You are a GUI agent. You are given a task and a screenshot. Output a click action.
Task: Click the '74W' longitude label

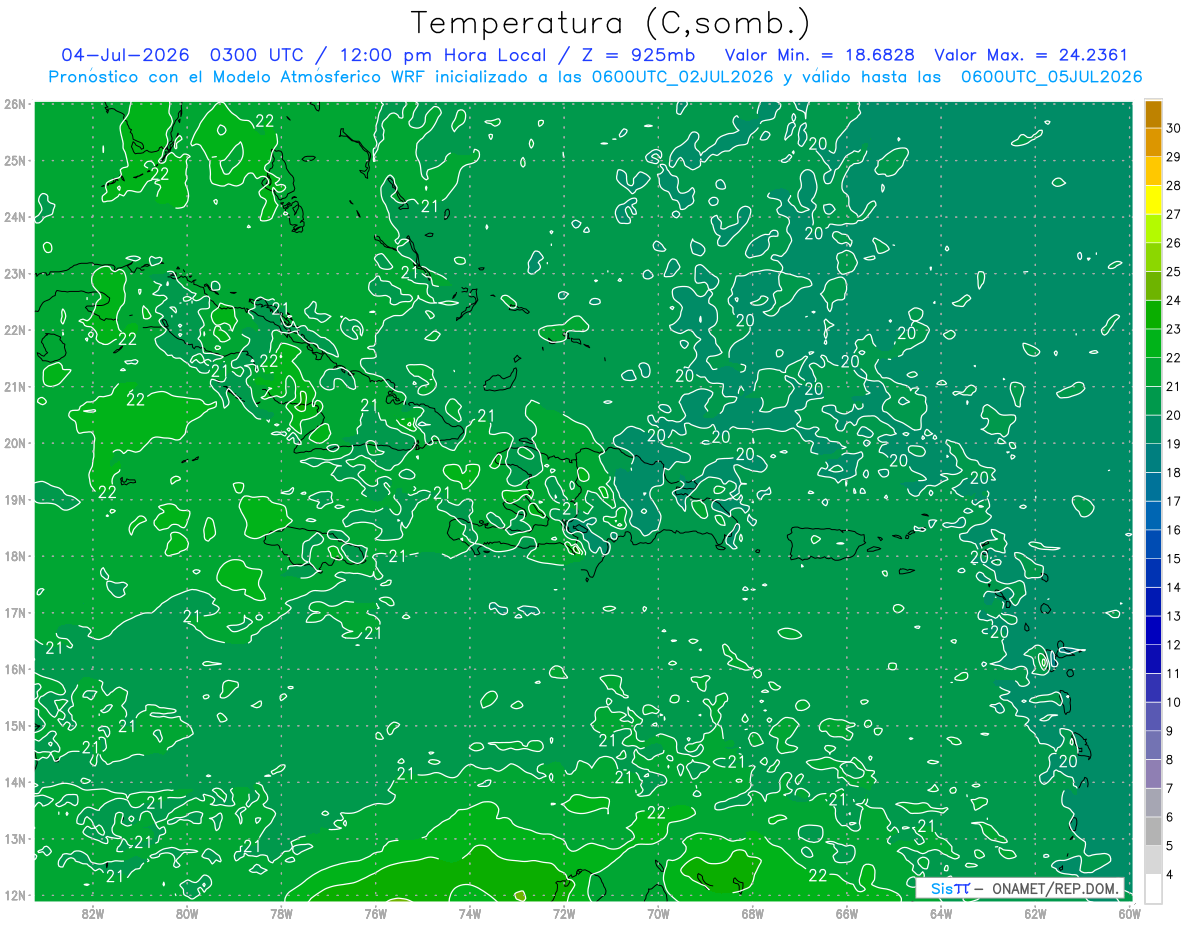coord(470,912)
